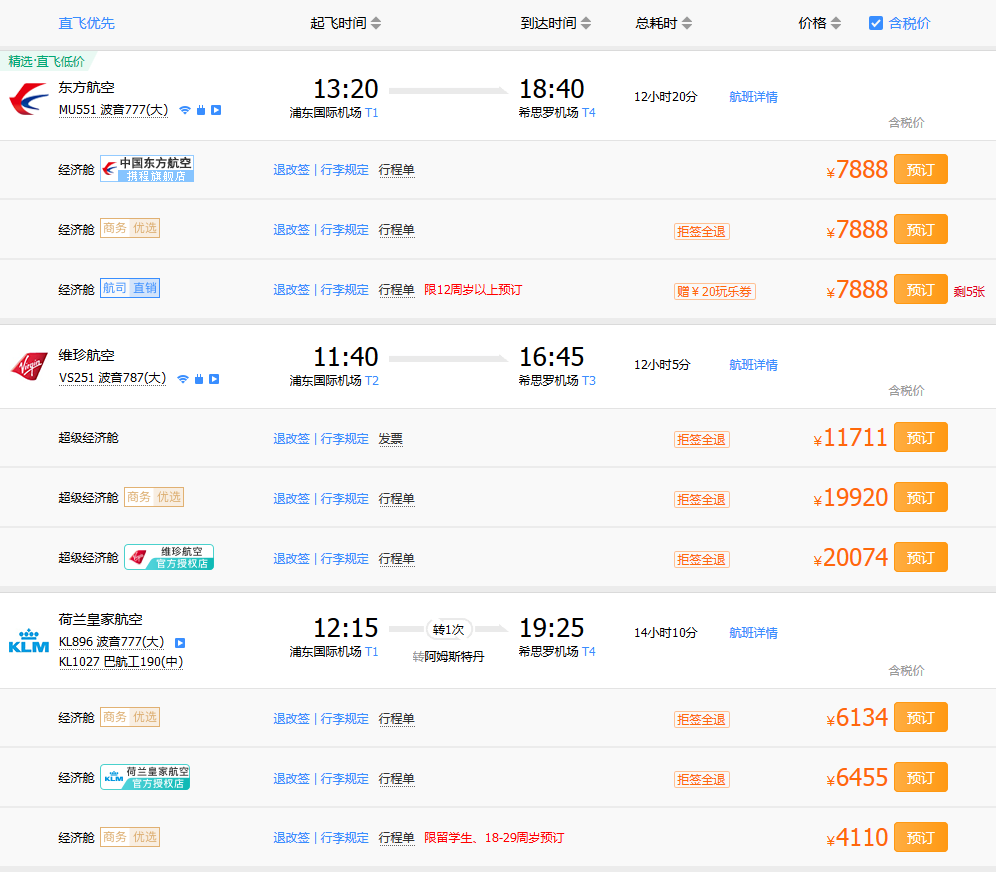
Task: Sort flights by 起飞时间
Action: [x=346, y=23]
